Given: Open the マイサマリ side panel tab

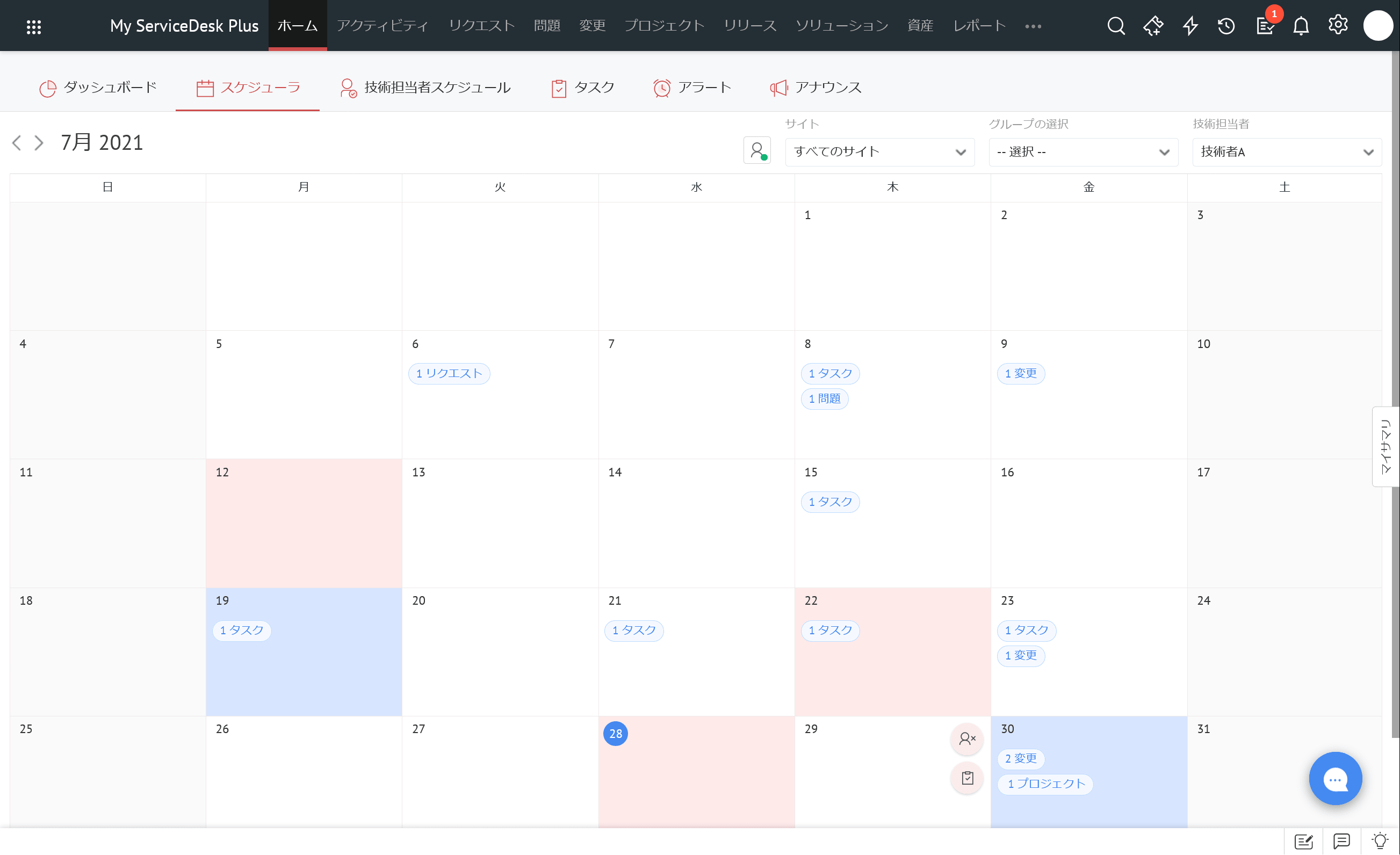Looking at the screenshot, I should 1385,446.
